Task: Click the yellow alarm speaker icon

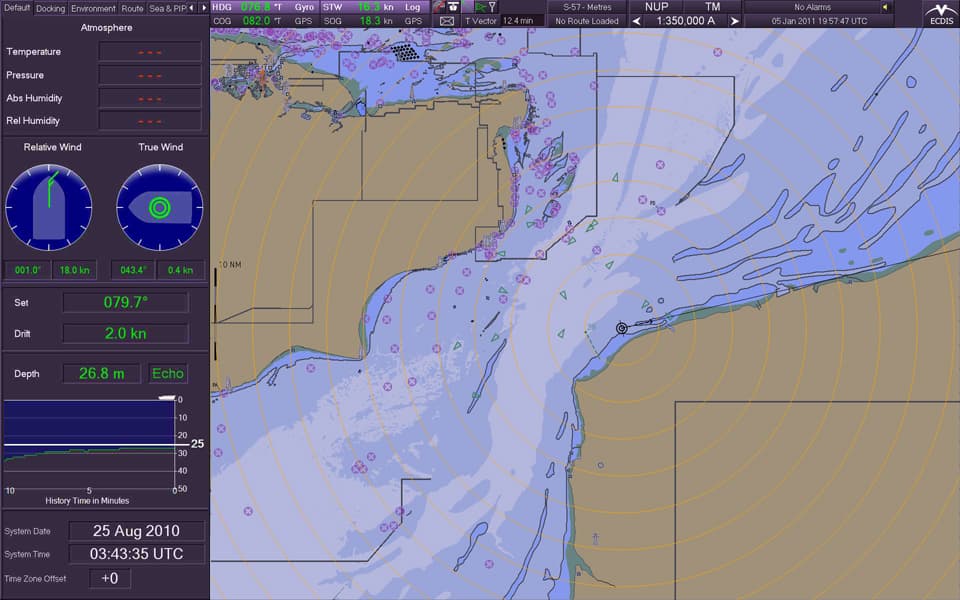Action: (x=885, y=7)
